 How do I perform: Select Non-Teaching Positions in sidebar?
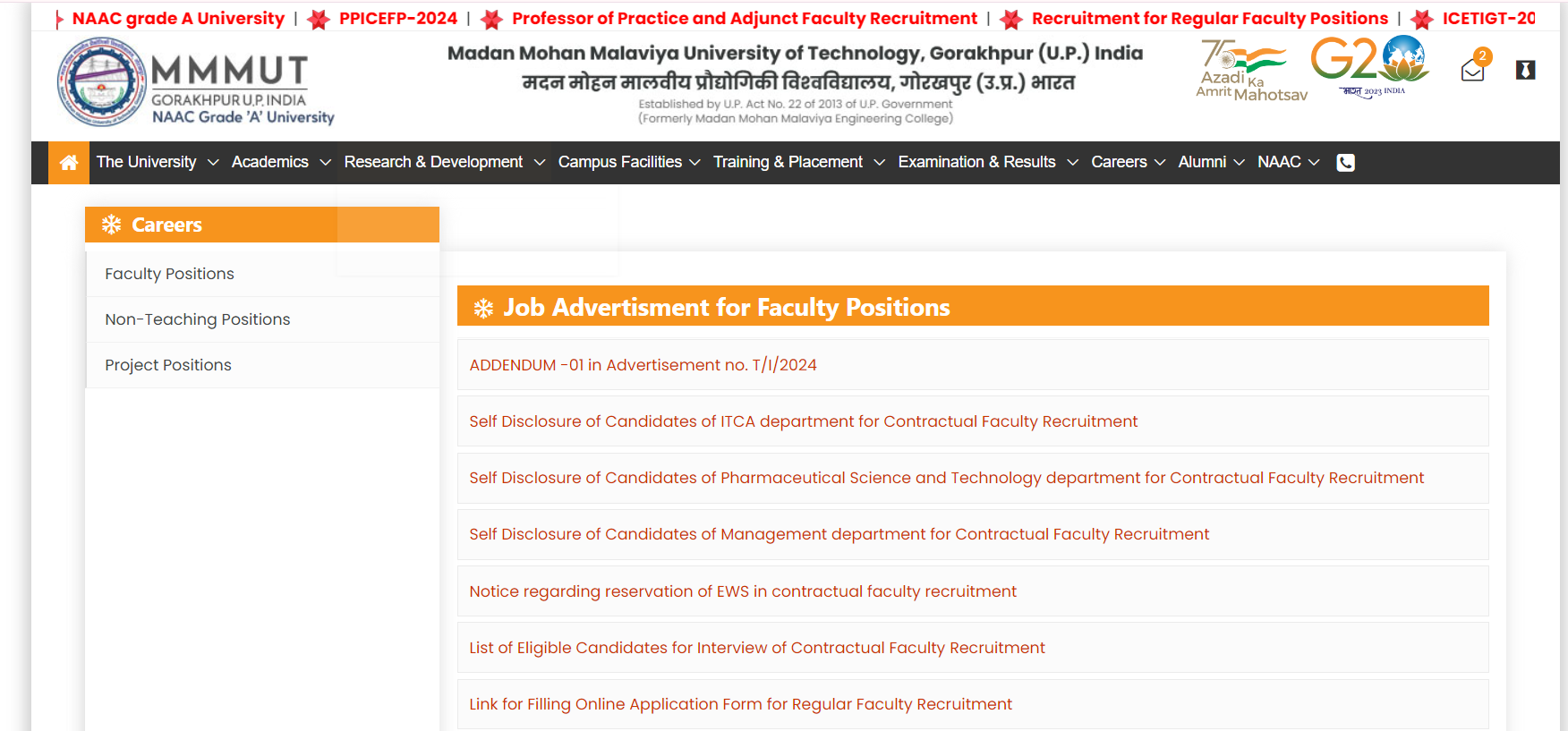[262, 319]
